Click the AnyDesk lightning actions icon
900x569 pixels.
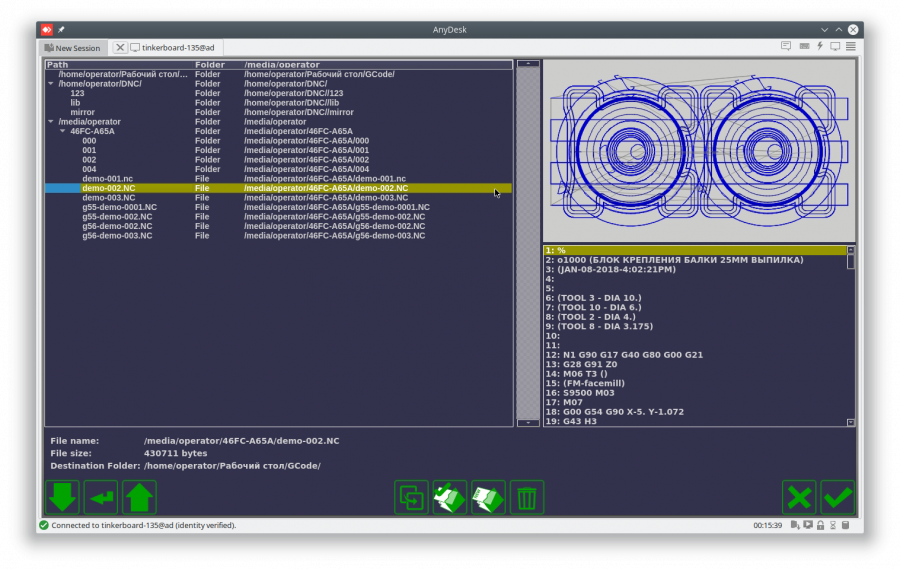(821, 46)
